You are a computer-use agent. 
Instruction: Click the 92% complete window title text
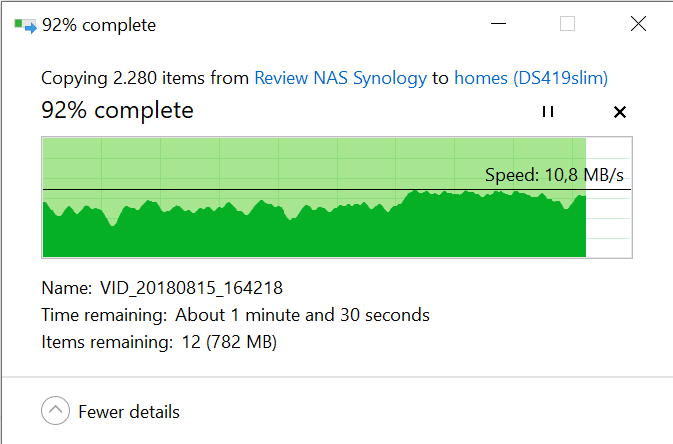(99, 25)
